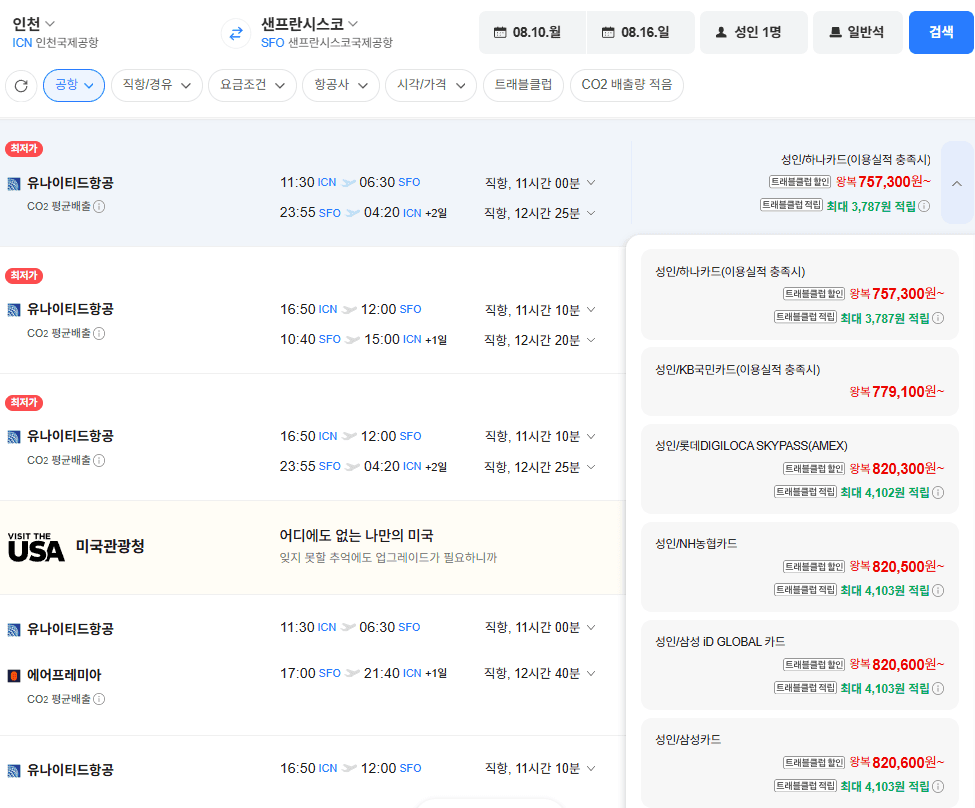This screenshot has width=975, height=808.
Task: Click the ICN 인천국제공항 airport label
Action: click(55, 43)
